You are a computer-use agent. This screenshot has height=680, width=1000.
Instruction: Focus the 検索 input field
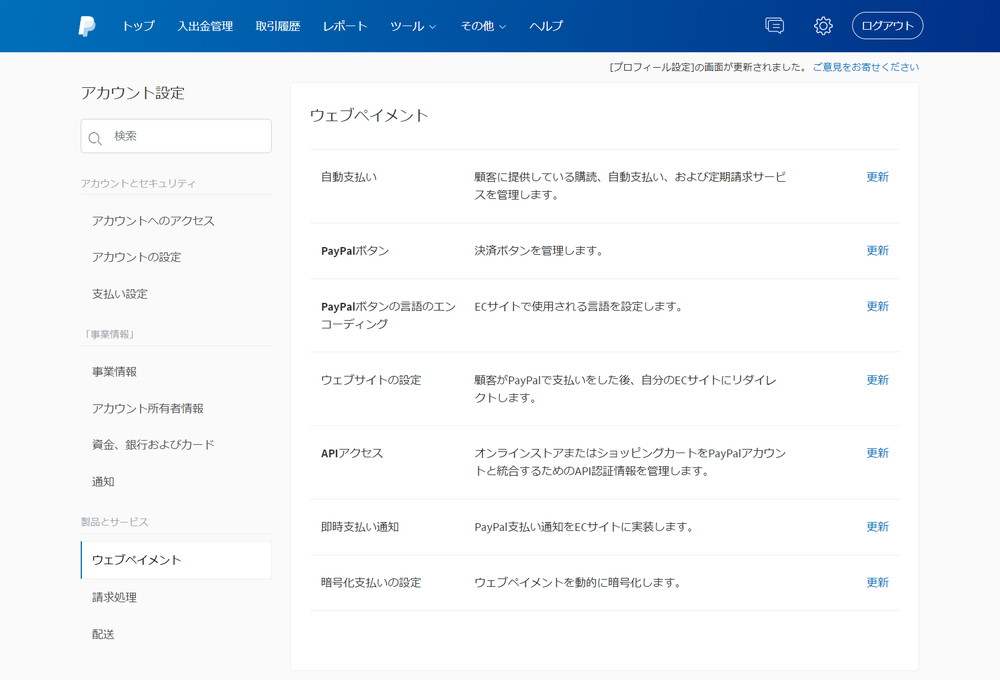coord(176,136)
